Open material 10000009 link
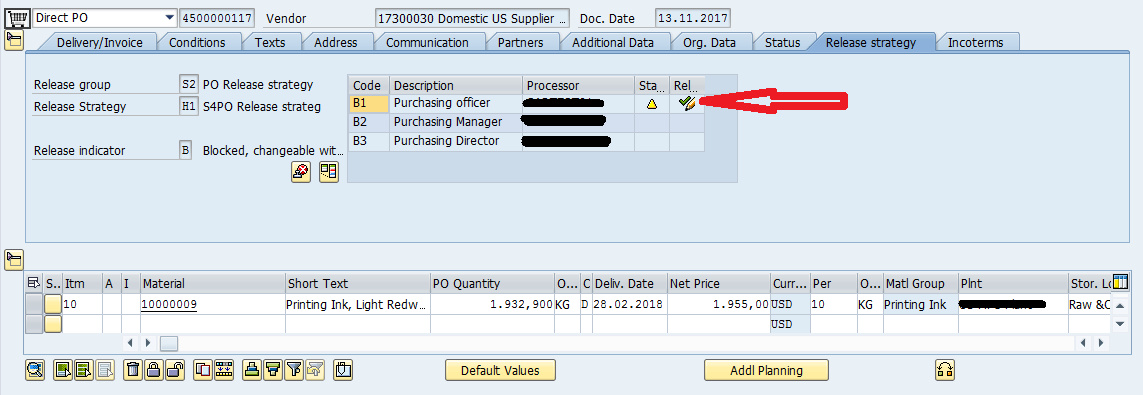This screenshot has height=395, width=1143. click(x=168, y=304)
